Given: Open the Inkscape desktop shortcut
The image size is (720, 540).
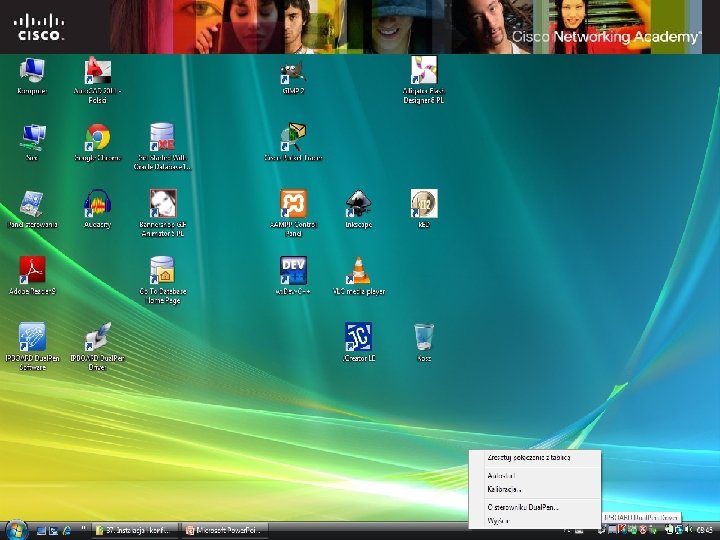Looking at the screenshot, I should tap(358, 204).
